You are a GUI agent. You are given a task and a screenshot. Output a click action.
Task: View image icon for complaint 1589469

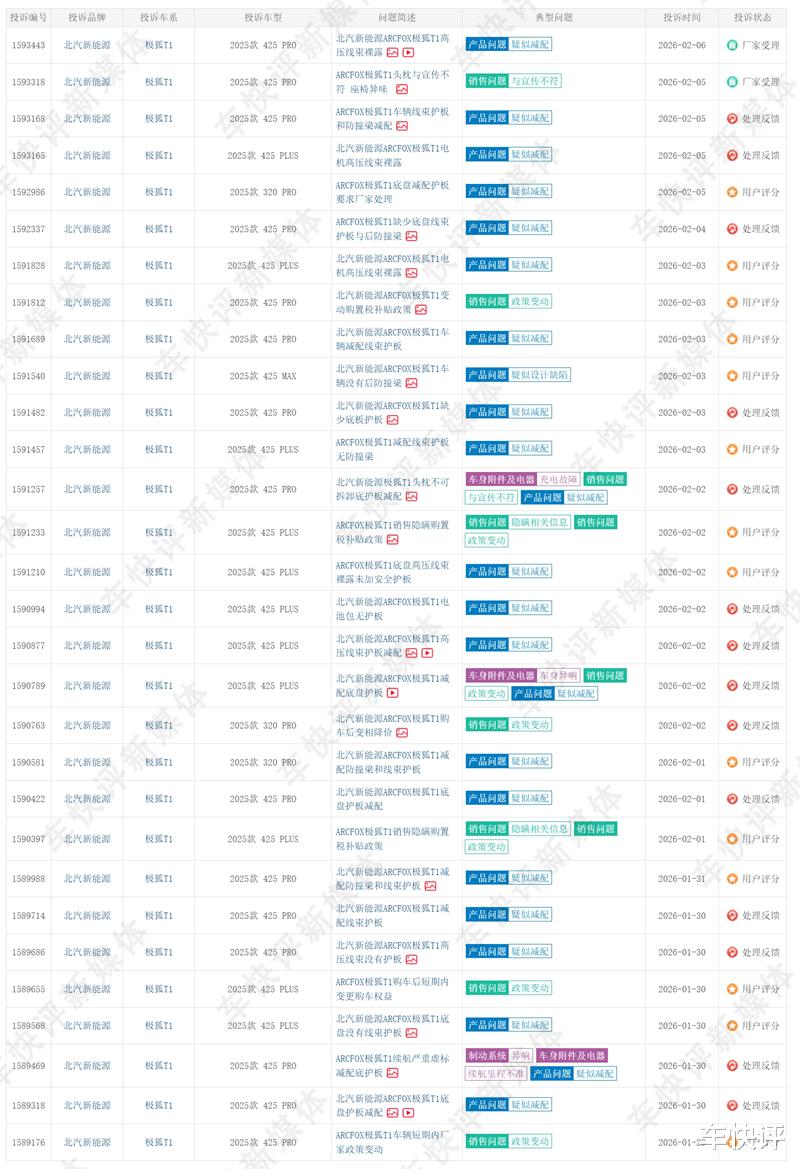tap(393, 1073)
